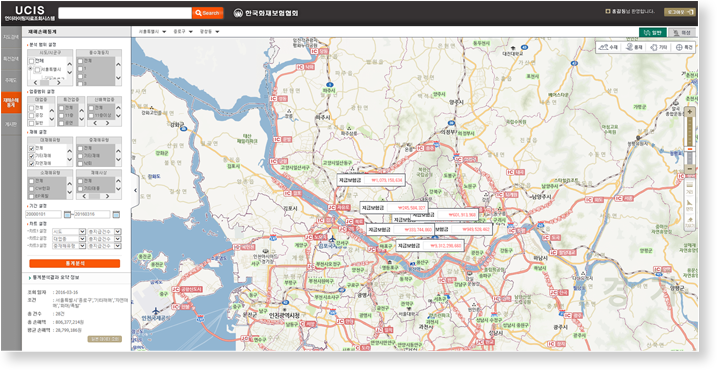Open the start date calendar icon
Screen dimensions: 717x370
pyautogui.click(x=67, y=214)
